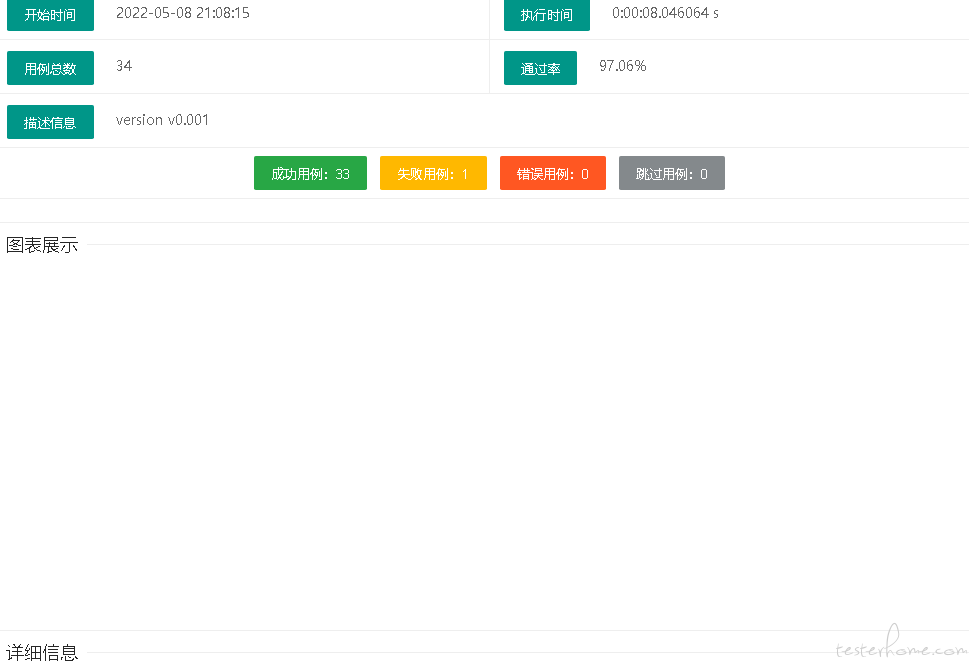969x670 pixels.
Task: Click the 执行时间 label button
Action: tap(546, 15)
